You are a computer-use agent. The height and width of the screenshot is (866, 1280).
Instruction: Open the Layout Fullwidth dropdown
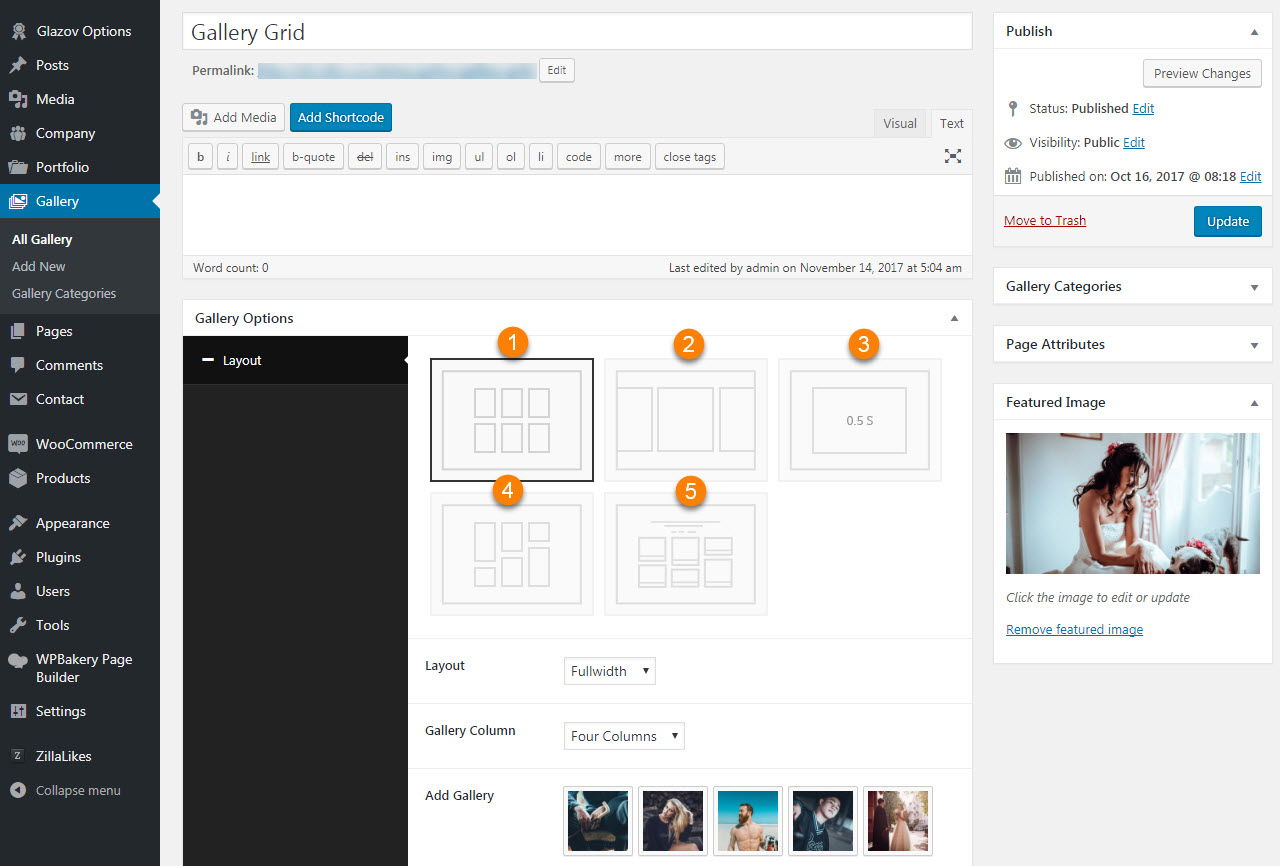(609, 671)
